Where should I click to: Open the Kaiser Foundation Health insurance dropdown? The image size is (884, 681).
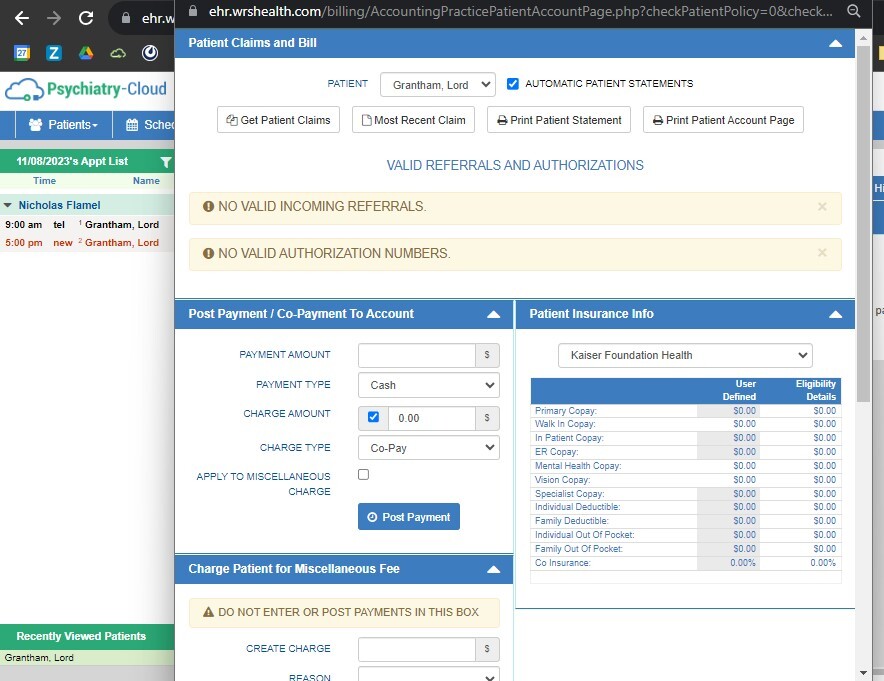pos(685,355)
